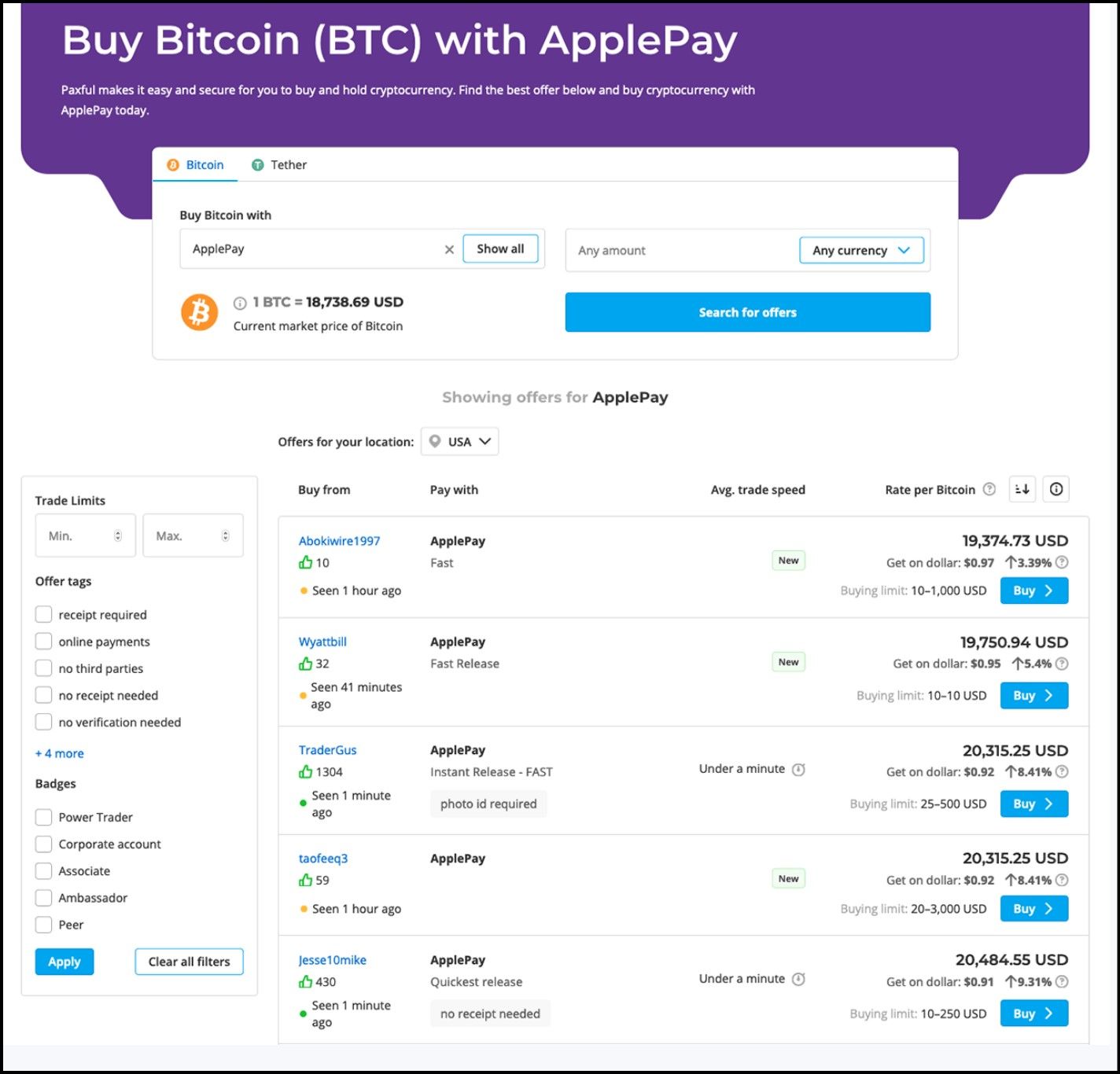Image resolution: width=1120 pixels, height=1074 pixels.
Task: Clear the ApplePay payment method with X
Action: click(449, 249)
